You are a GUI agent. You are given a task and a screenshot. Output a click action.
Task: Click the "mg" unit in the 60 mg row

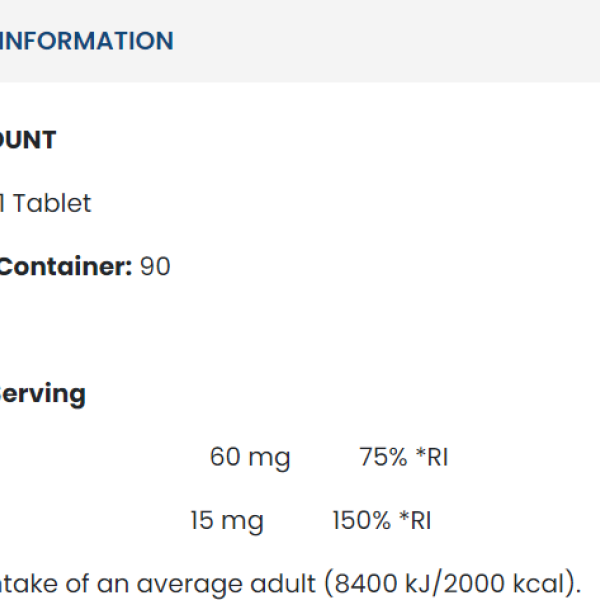coord(268,458)
